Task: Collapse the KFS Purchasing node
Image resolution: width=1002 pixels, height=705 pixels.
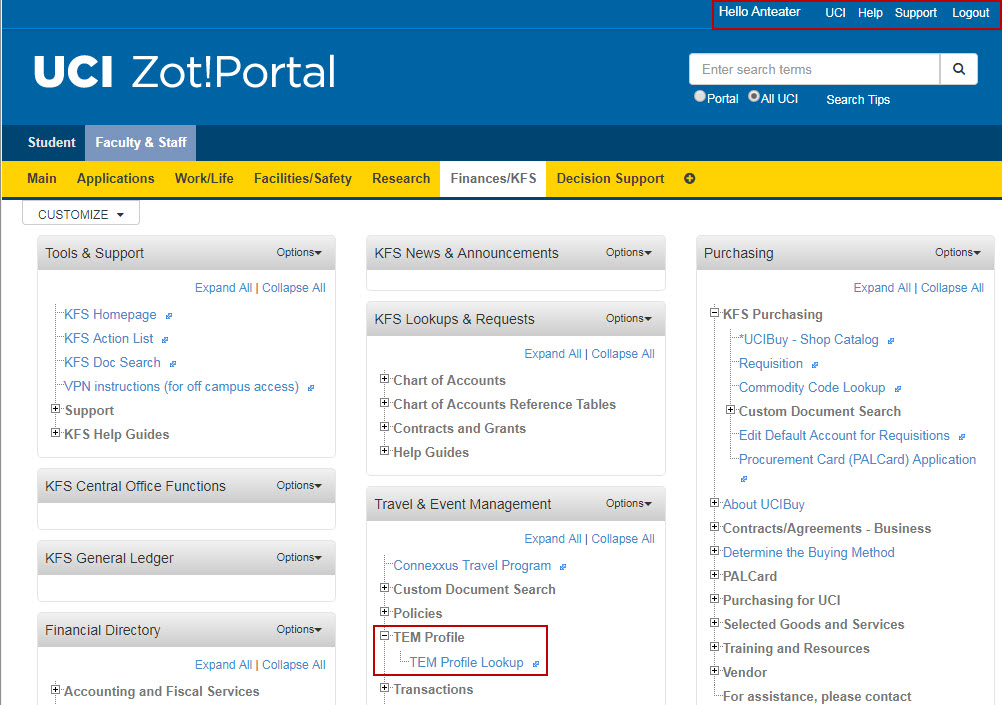Action: coord(714,313)
